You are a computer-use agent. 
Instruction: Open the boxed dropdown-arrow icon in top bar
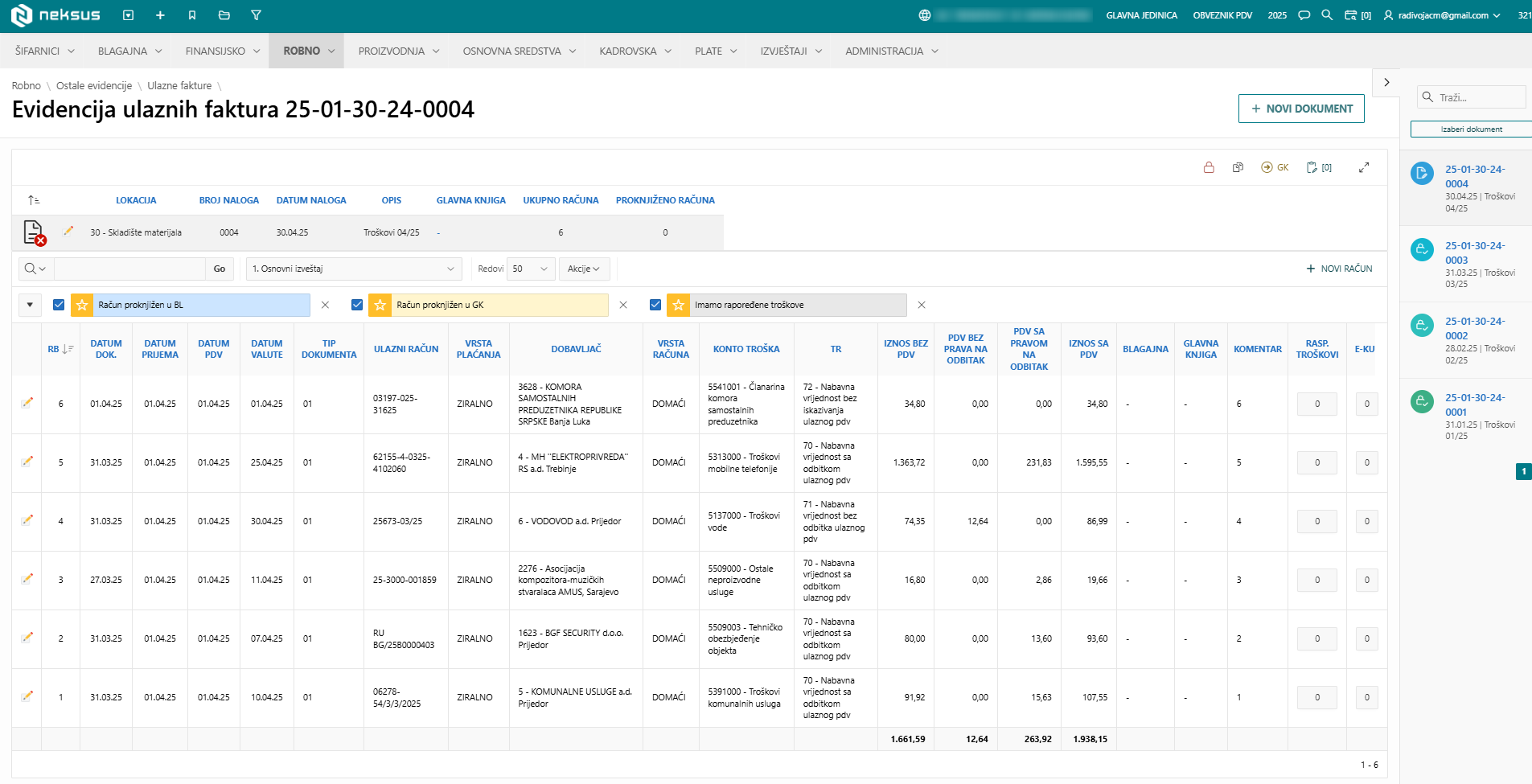point(128,15)
